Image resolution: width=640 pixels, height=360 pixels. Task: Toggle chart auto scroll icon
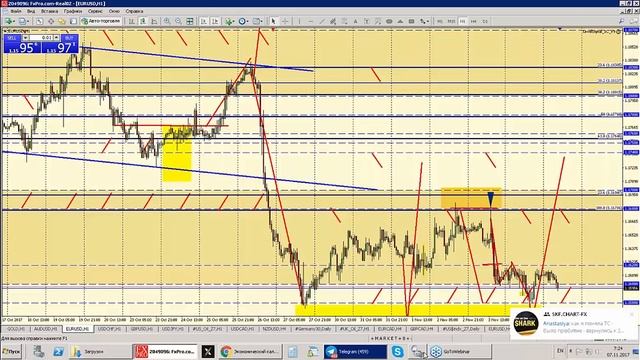point(203,21)
